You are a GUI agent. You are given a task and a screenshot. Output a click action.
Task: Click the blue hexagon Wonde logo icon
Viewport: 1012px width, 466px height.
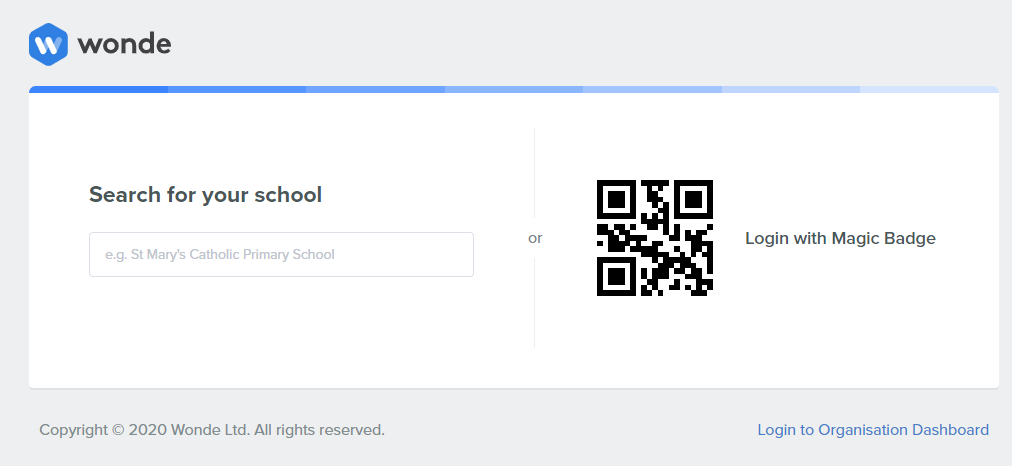pyautogui.click(x=48, y=45)
